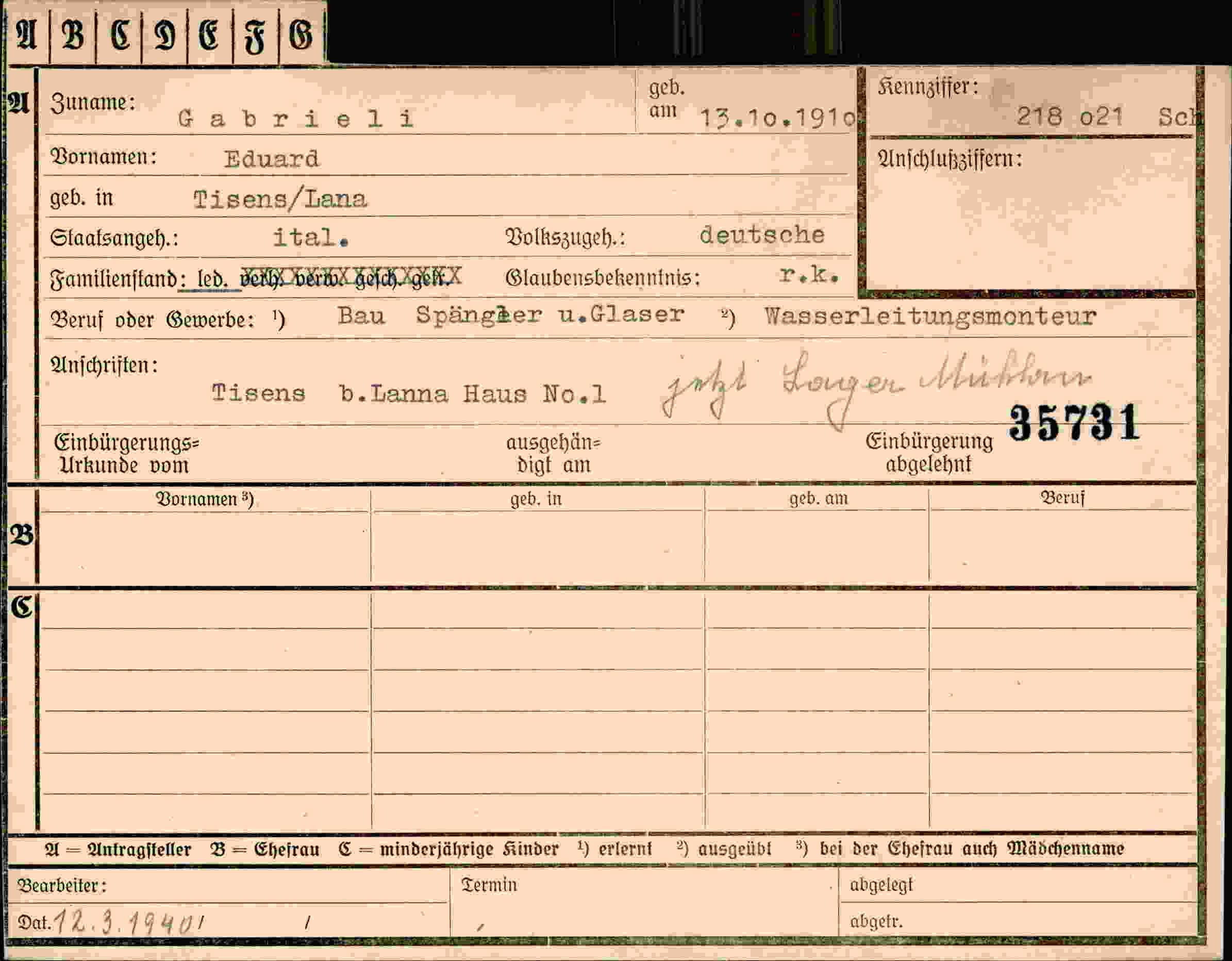Click the index tab letter B
The width and height of the screenshot is (1232, 961).
(x=73, y=35)
